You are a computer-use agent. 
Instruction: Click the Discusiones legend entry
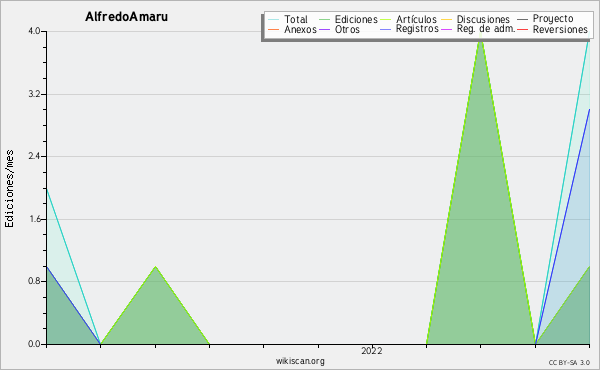476,19
